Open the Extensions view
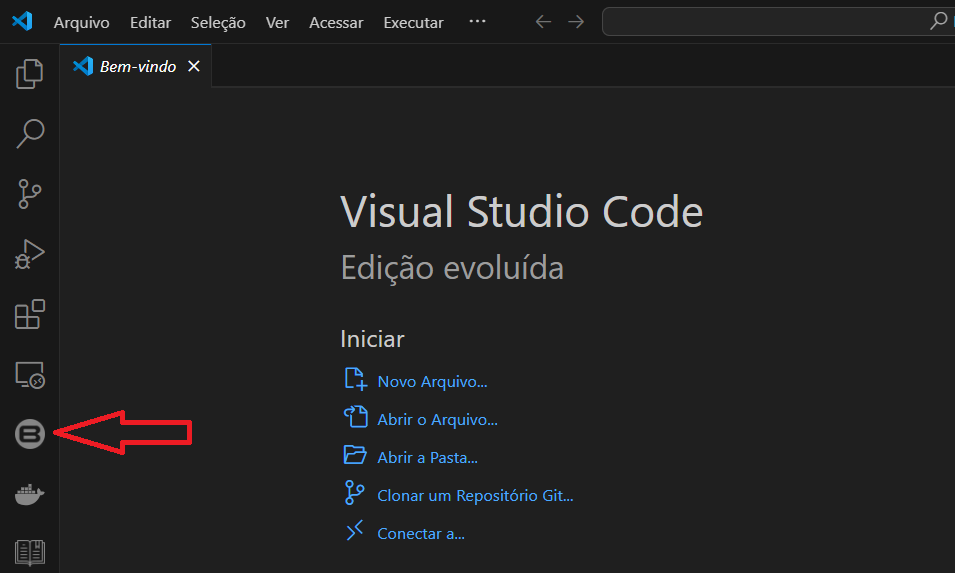955x573 pixels. click(30, 314)
